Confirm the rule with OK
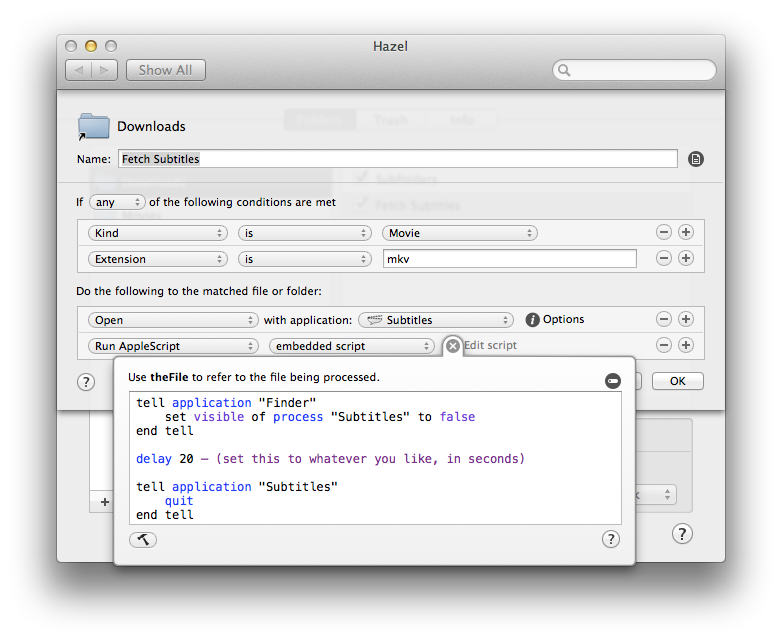This screenshot has height=641, width=782. coord(677,381)
